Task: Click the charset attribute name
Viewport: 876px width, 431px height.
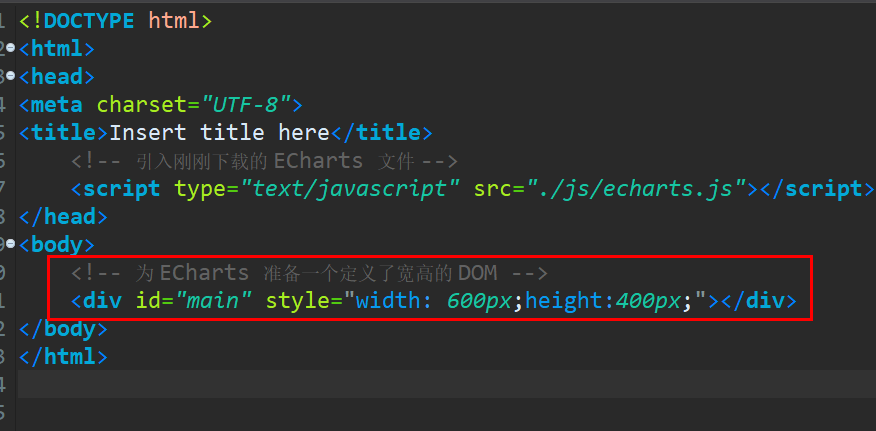Action: 142,105
